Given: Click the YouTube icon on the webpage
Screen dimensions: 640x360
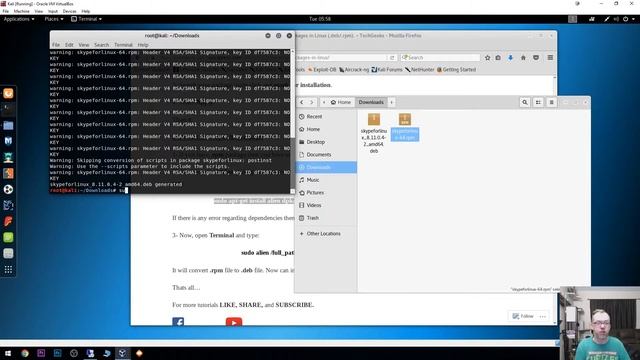Looking at the screenshot, I should [234, 322].
